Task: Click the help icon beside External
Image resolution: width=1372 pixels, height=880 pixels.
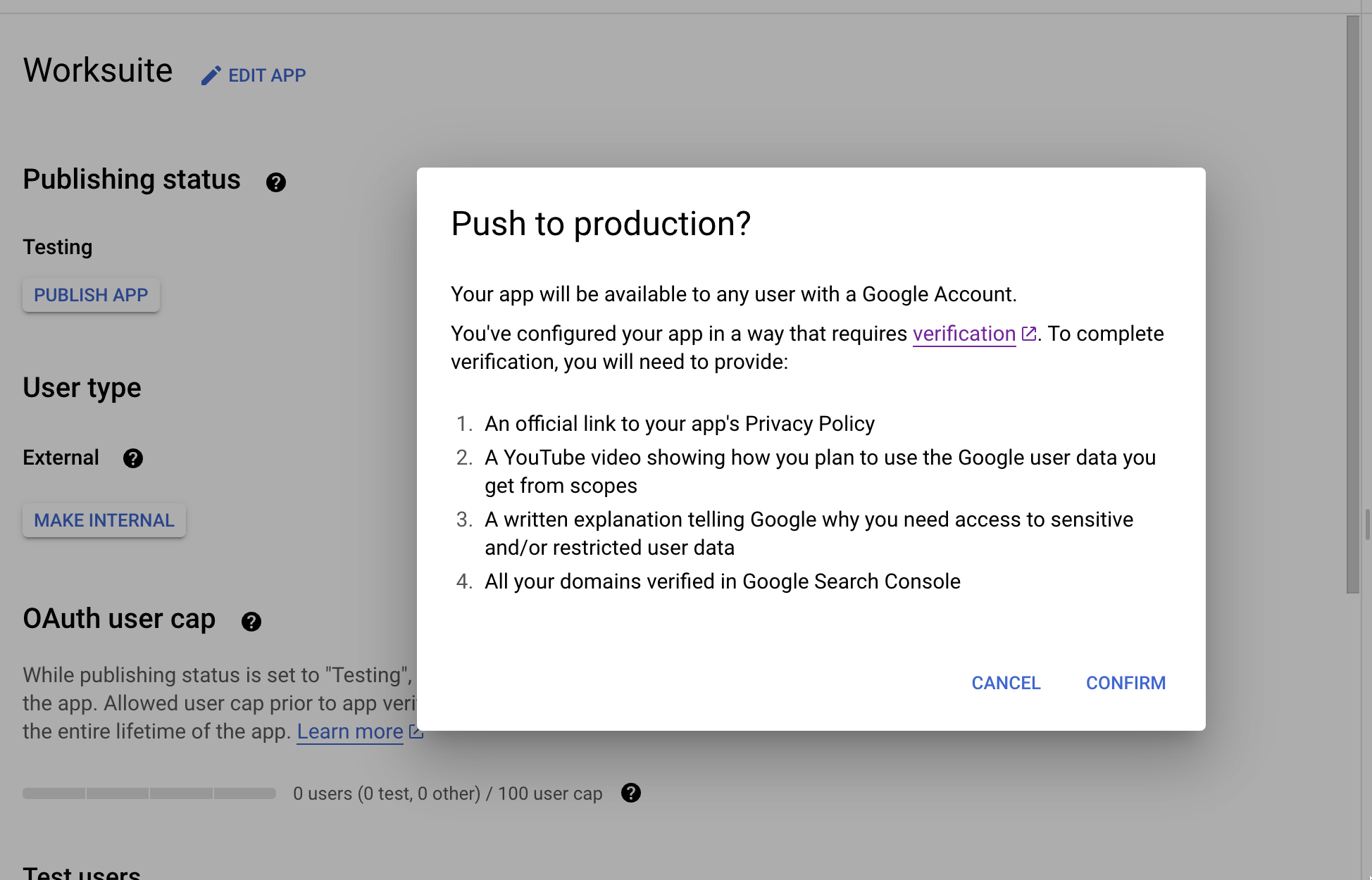Action: pos(132,458)
